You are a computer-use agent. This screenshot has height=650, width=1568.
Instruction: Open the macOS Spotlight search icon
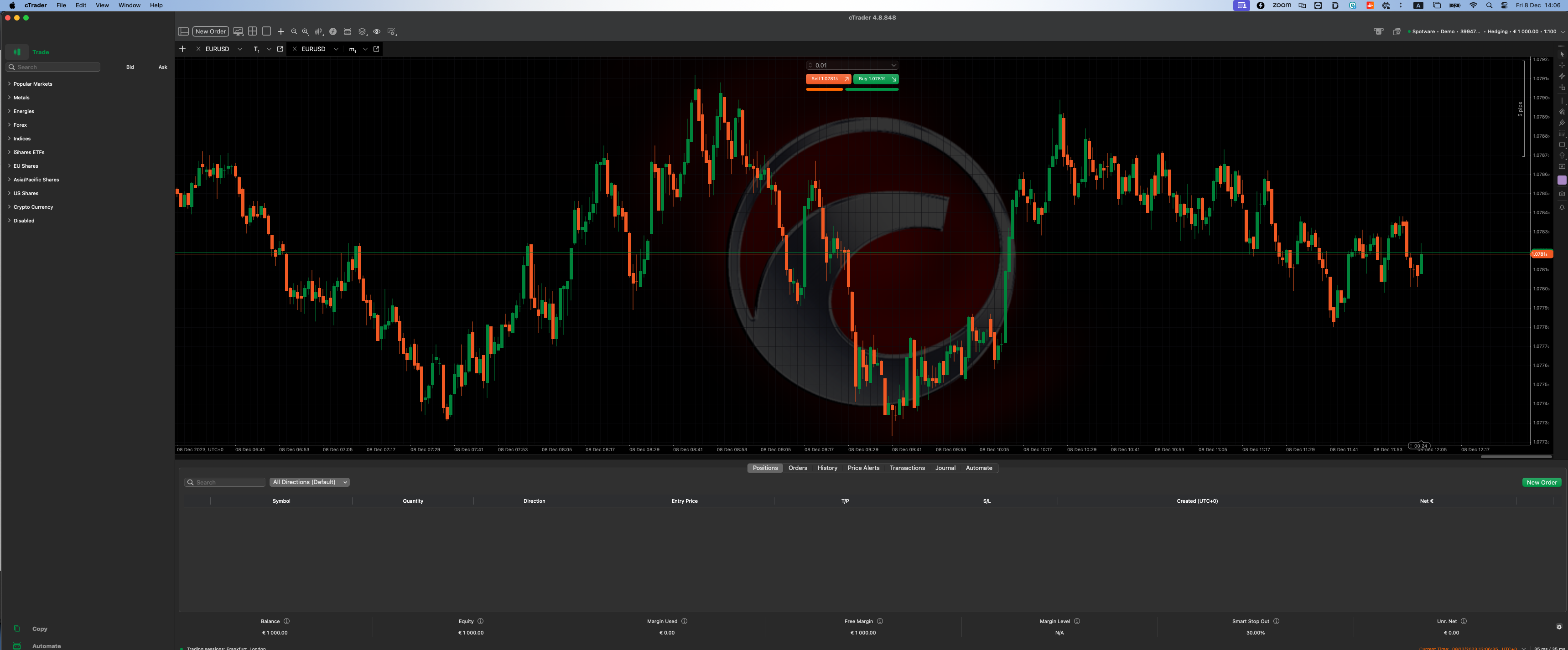pyautogui.click(x=1489, y=5)
